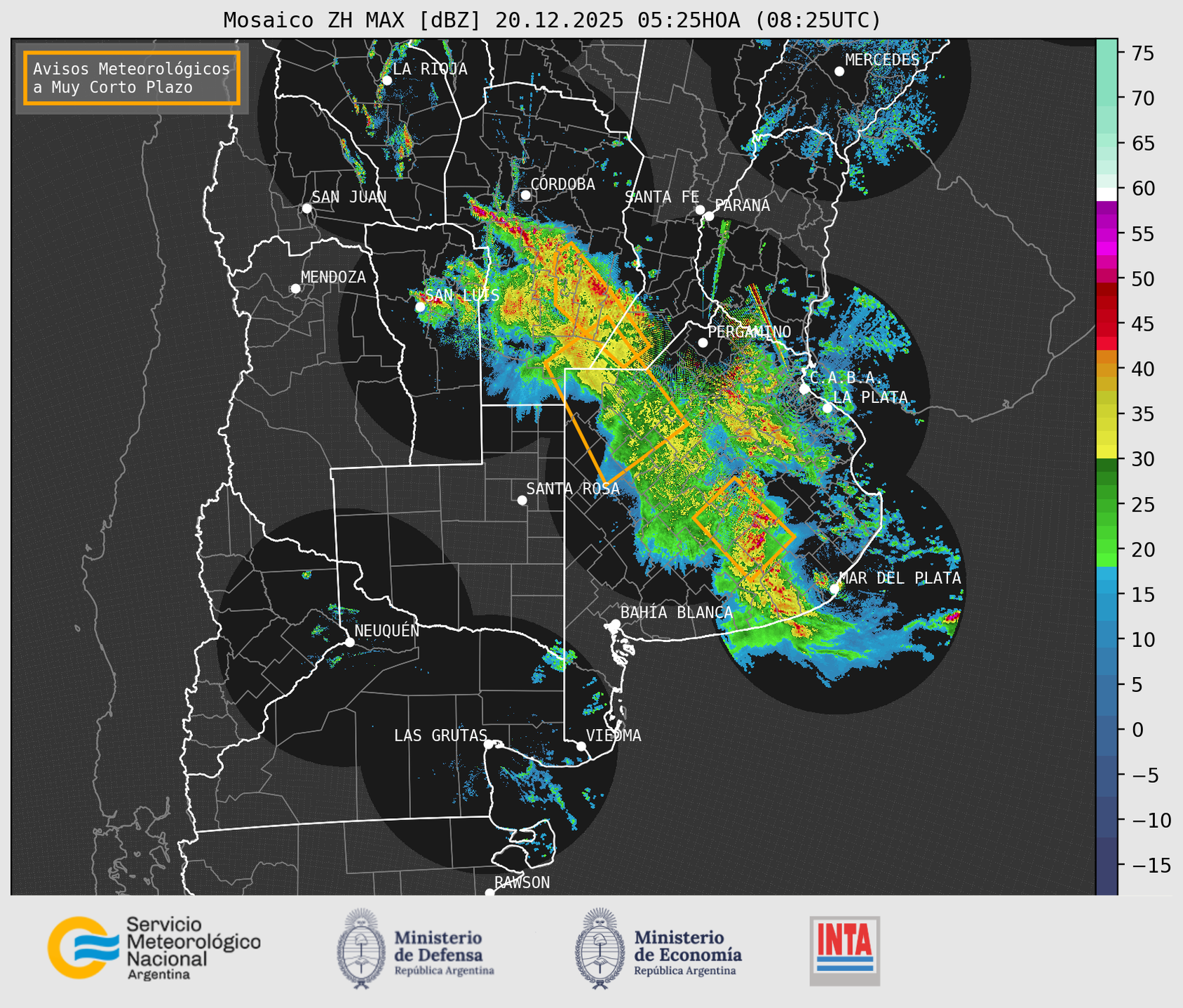Click the VIEDMA label text
This screenshot has width=1183, height=1008.
point(614,736)
